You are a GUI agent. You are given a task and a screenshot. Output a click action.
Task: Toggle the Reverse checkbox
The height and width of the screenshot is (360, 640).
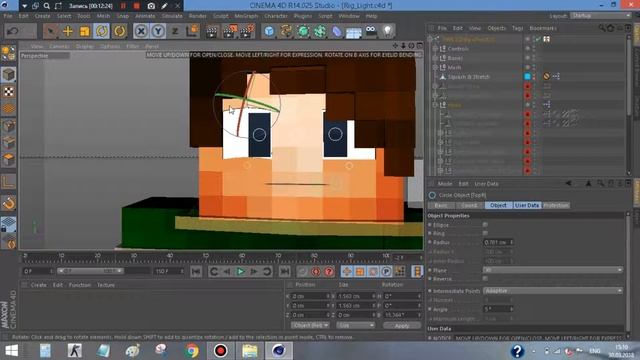[485, 279]
